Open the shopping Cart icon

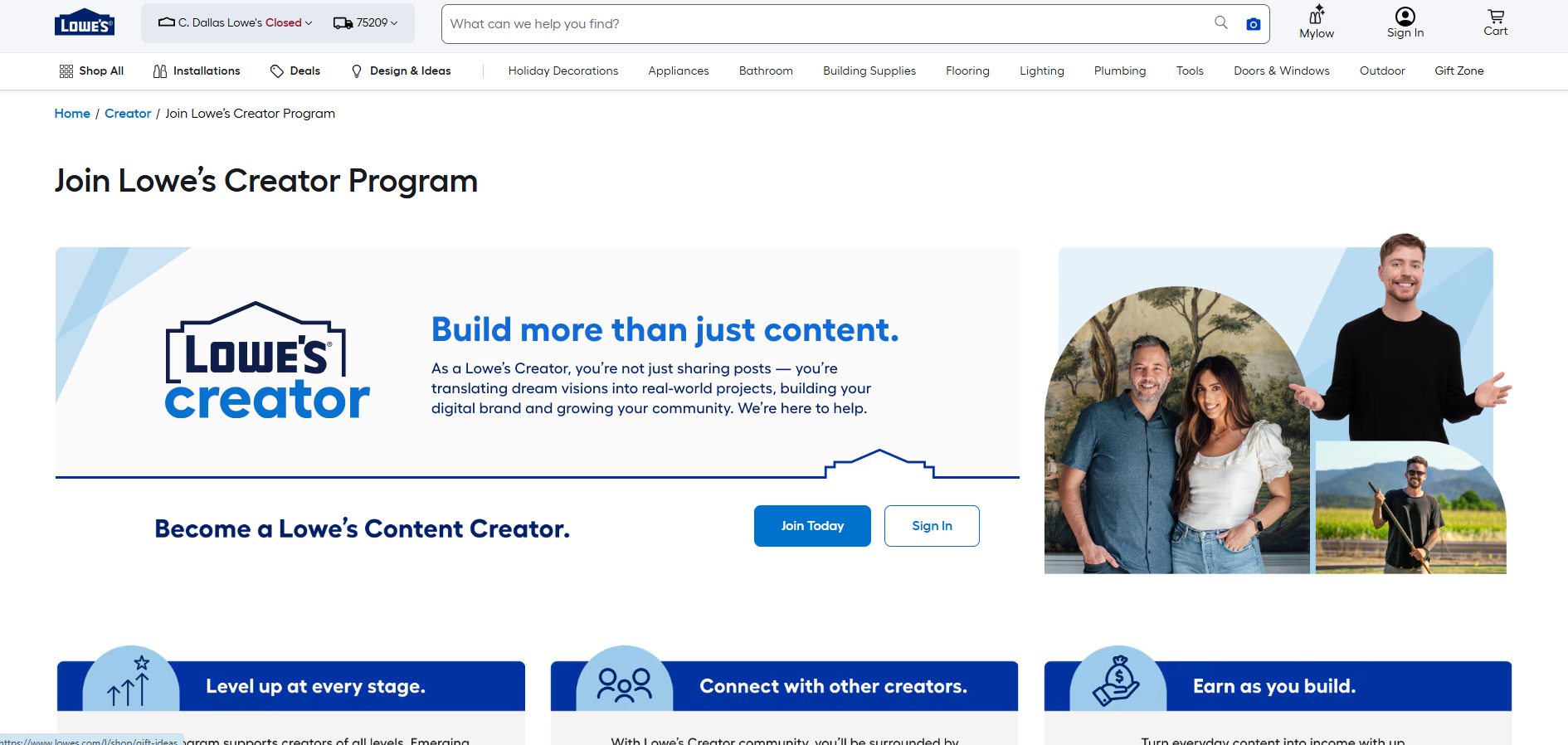click(x=1495, y=17)
